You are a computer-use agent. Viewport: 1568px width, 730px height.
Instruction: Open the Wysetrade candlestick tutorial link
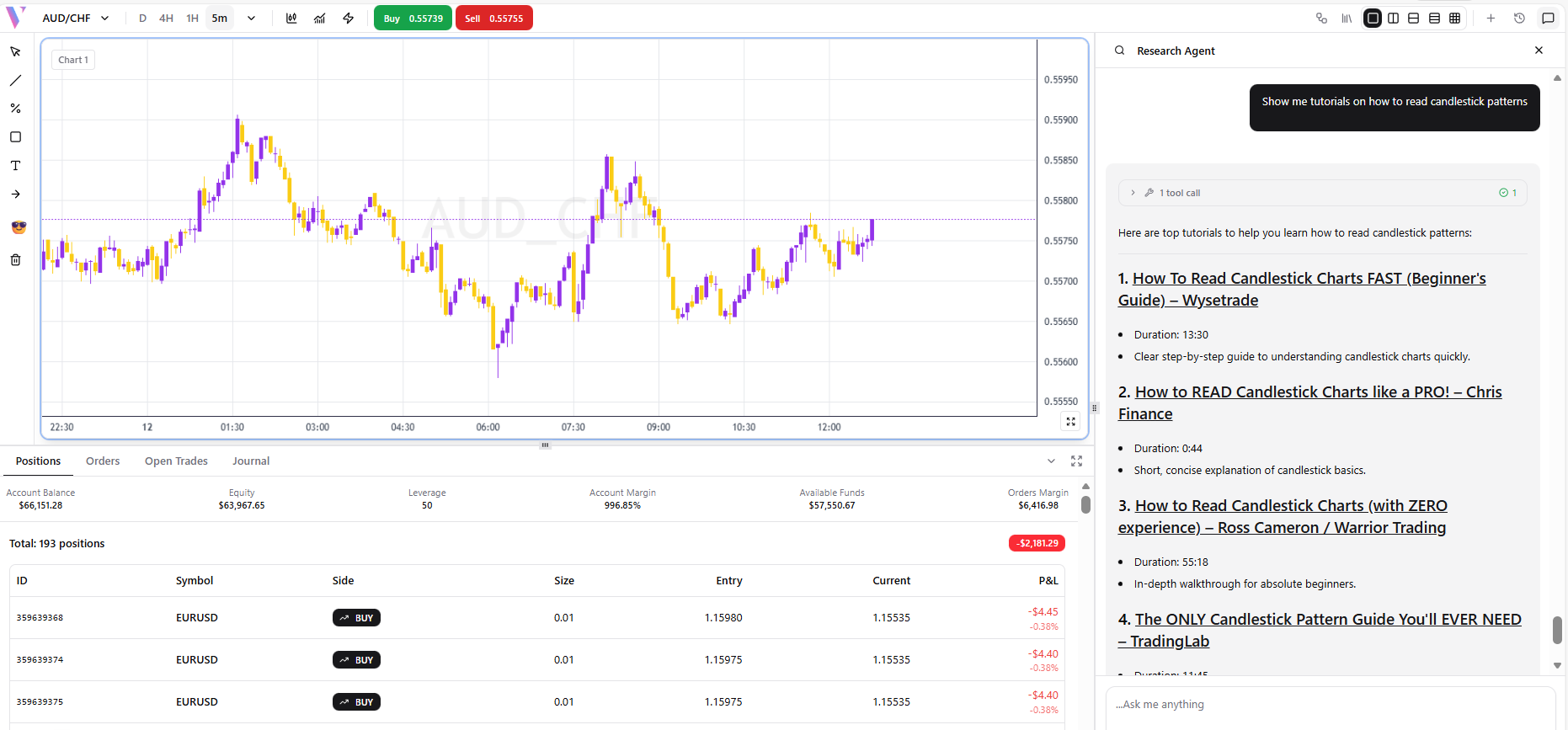[x=1301, y=289]
